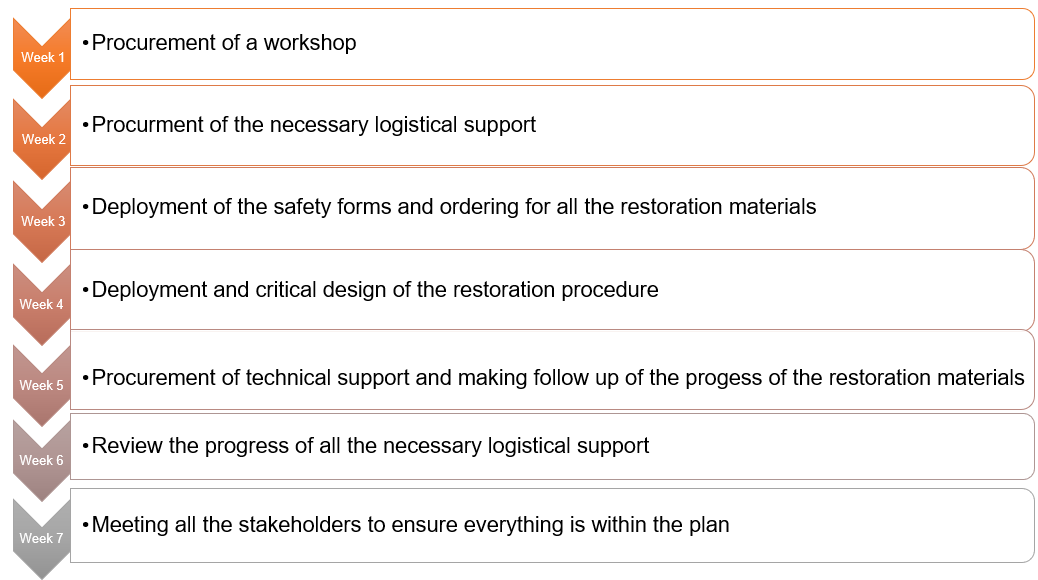Image resolution: width=1038 pixels, height=580 pixels.
Task: Select the Week 2 chevron shape
Action: tap(42, 139)
